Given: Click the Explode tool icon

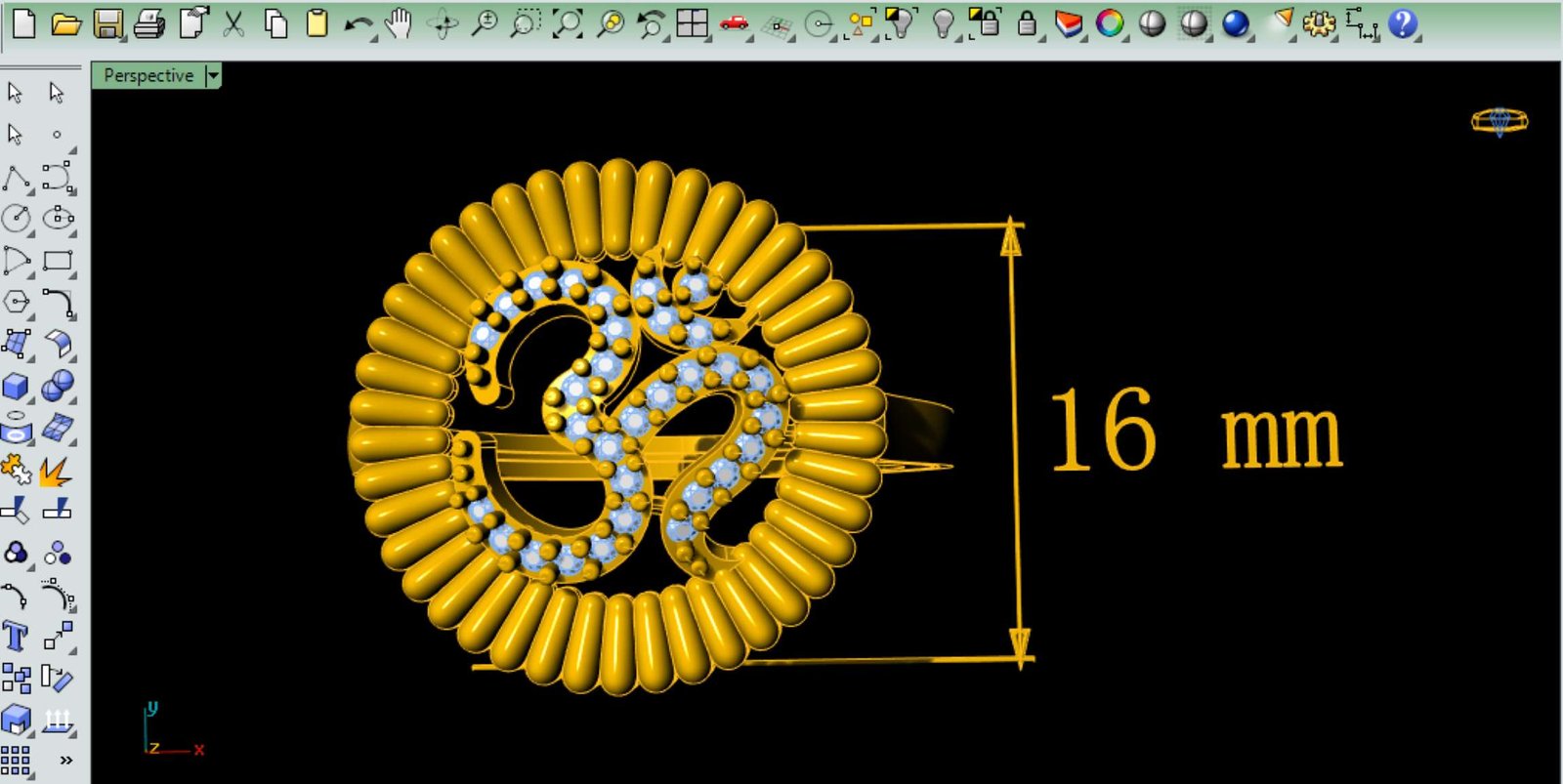Looking at the screenshot, I should [56, 472].
